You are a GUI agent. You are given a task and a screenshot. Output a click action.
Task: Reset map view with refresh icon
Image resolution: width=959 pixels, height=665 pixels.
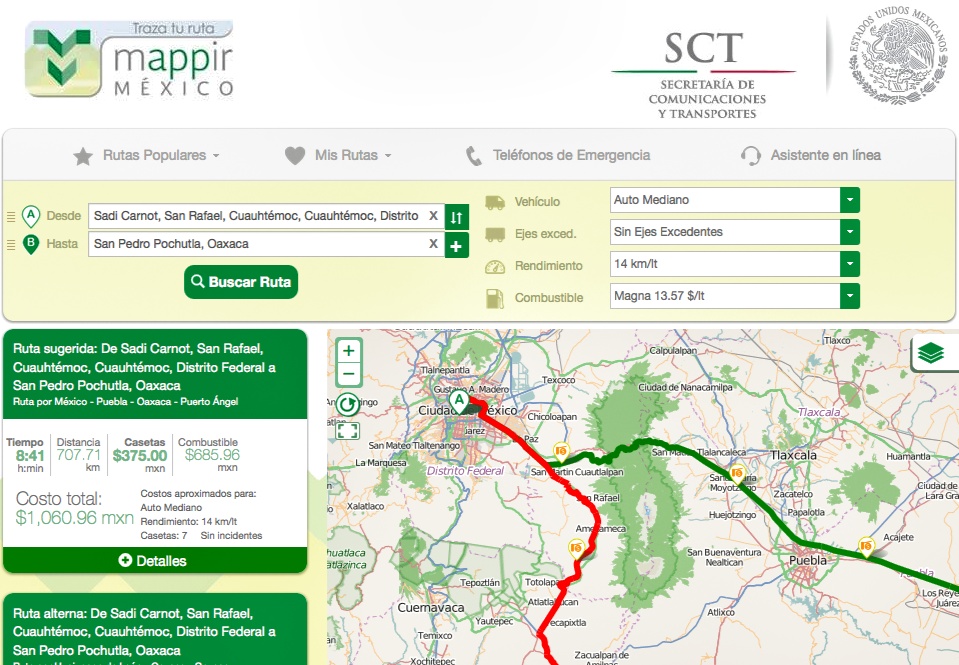[348, 404]
